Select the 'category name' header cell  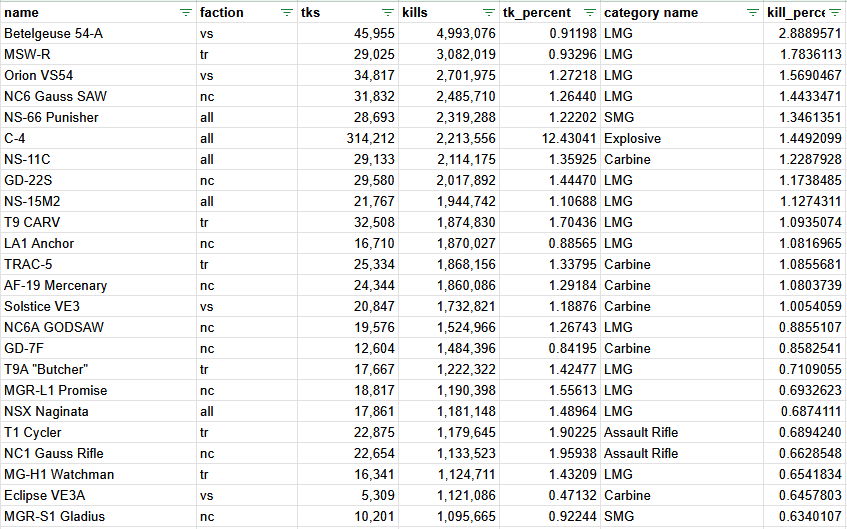click(682, 12)
